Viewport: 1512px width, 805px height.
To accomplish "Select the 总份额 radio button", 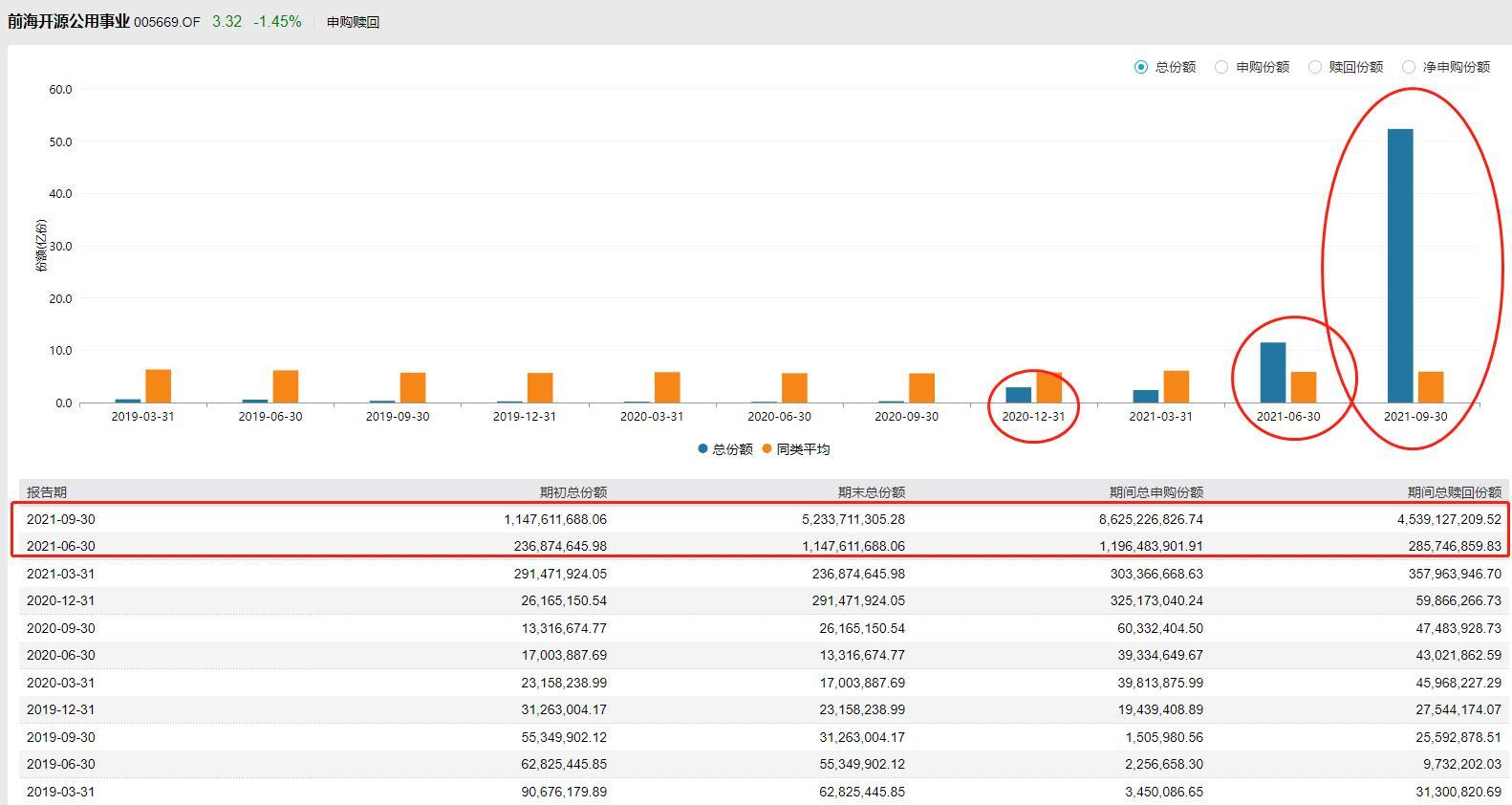I will tap(1140, 67).
